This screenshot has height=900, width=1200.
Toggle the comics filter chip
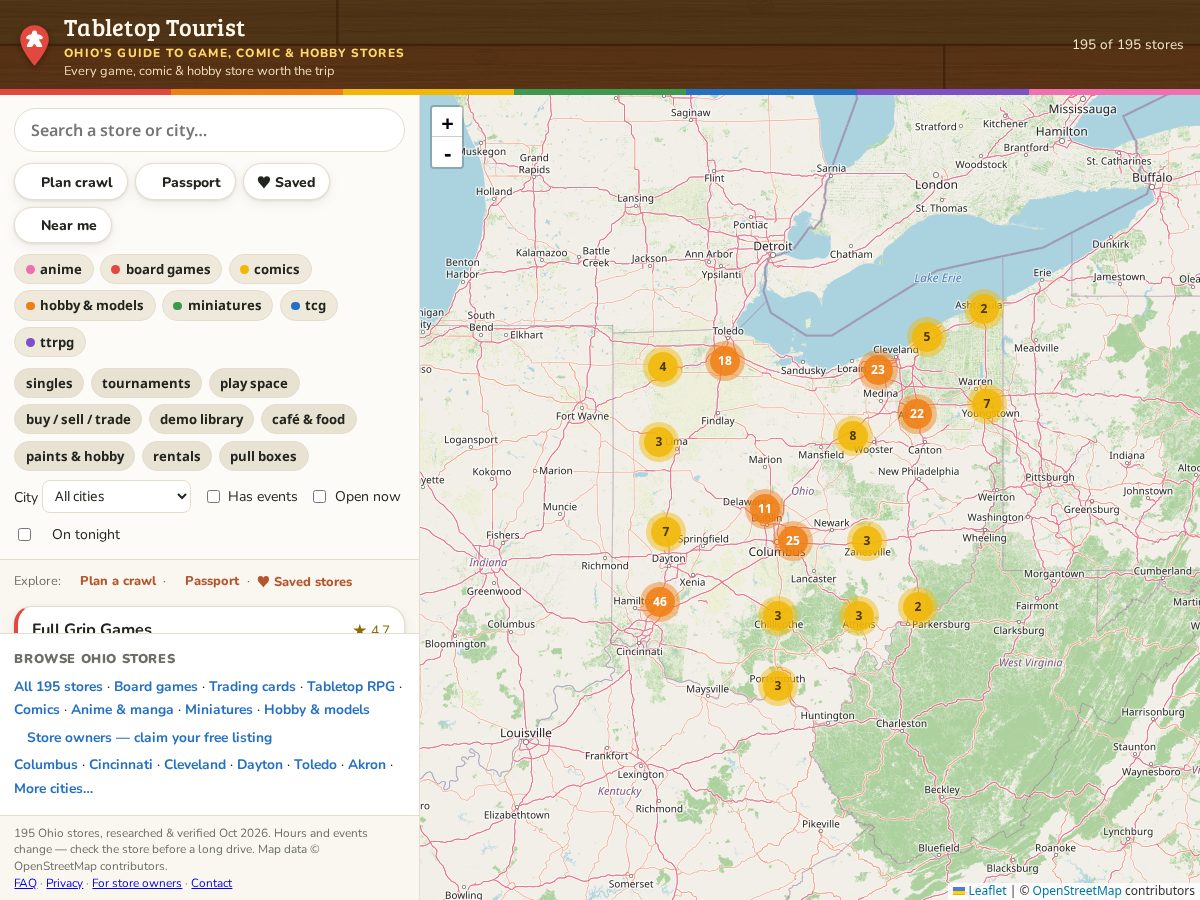point(270,269)
